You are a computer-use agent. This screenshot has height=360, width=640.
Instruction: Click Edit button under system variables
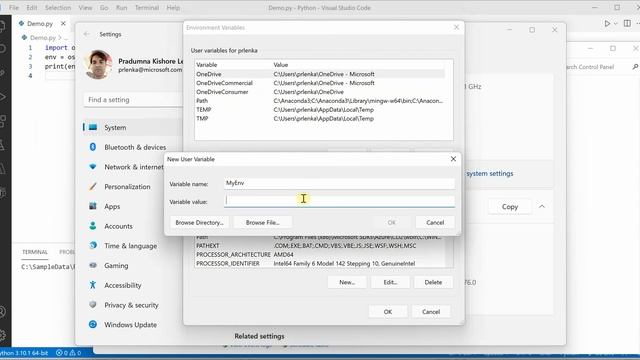point(390,282)
